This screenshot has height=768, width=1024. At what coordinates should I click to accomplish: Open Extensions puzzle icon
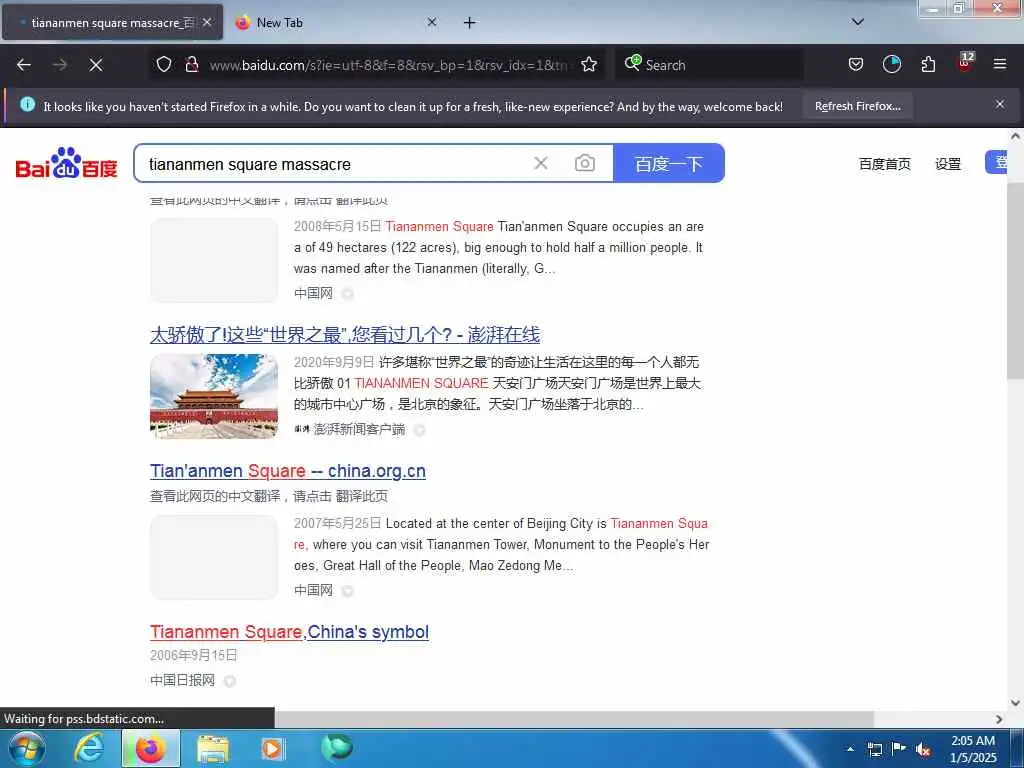pyautogui.click(x=928, y=64)
